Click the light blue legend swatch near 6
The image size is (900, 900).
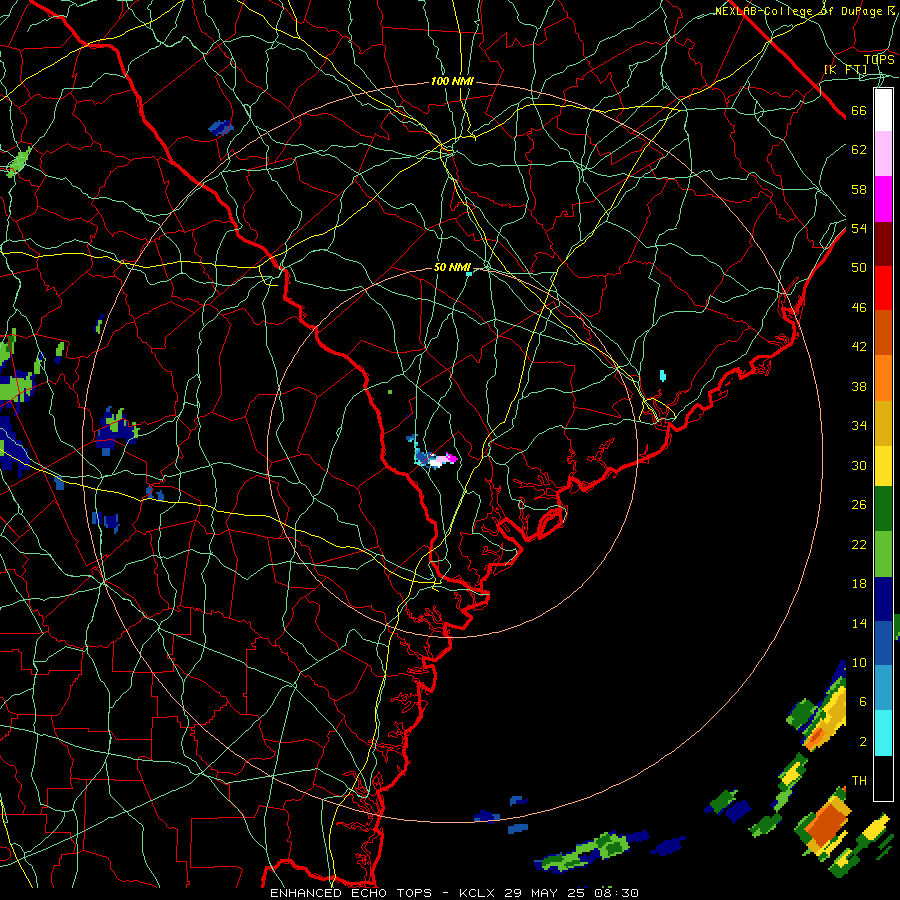883,688
